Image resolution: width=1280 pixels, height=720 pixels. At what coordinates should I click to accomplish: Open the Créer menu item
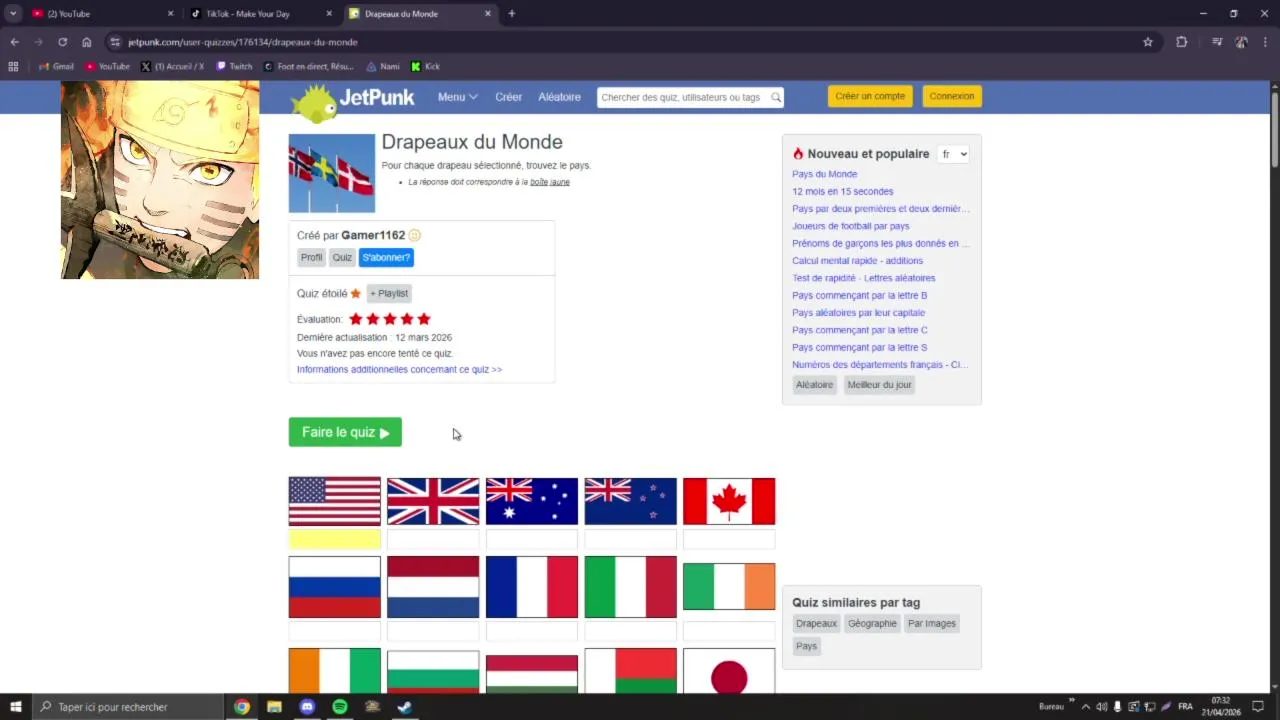coord(508,97)
